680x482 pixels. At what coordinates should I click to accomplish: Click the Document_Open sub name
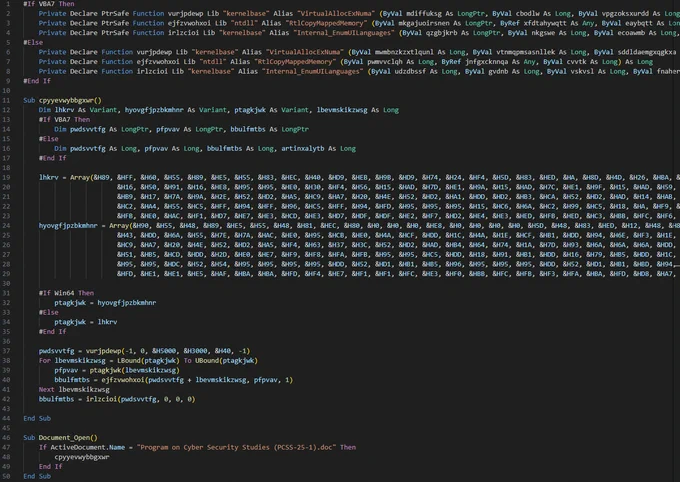(x=65, y=437)
